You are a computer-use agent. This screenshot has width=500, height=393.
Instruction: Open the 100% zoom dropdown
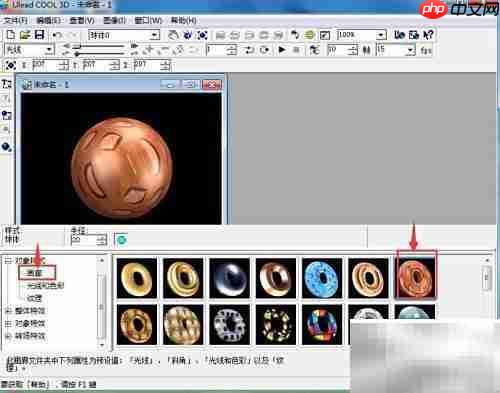click(x=381, y=35)
